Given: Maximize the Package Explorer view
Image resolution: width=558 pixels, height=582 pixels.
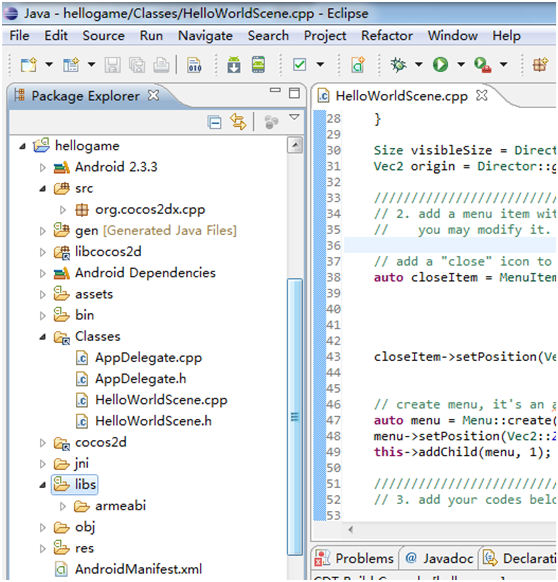Looking at the screenshot, I should coord(294,93).
